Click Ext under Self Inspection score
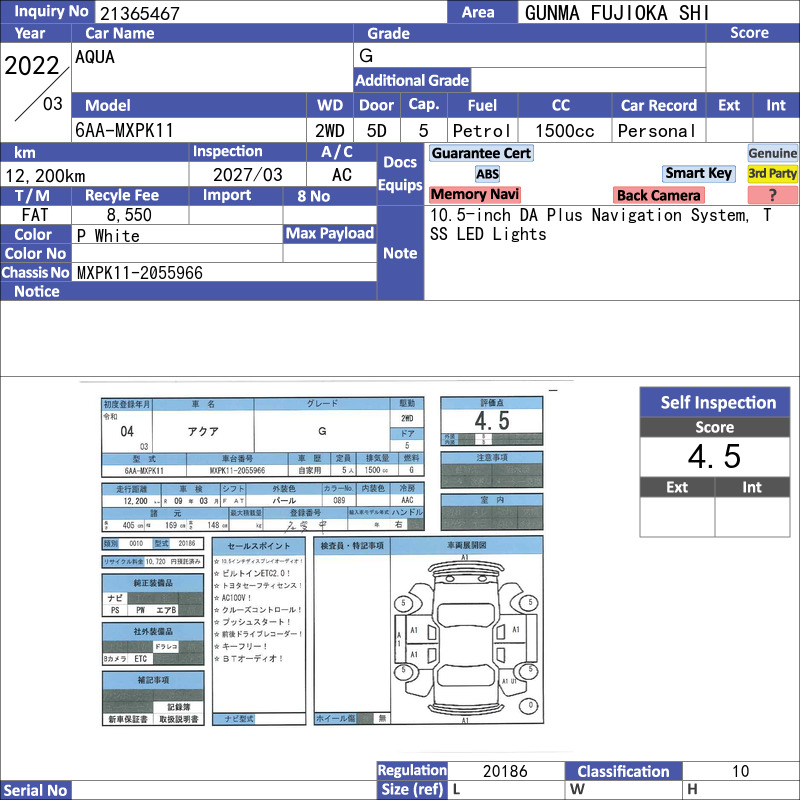This screenshot has height=800, width=800. 677,487
